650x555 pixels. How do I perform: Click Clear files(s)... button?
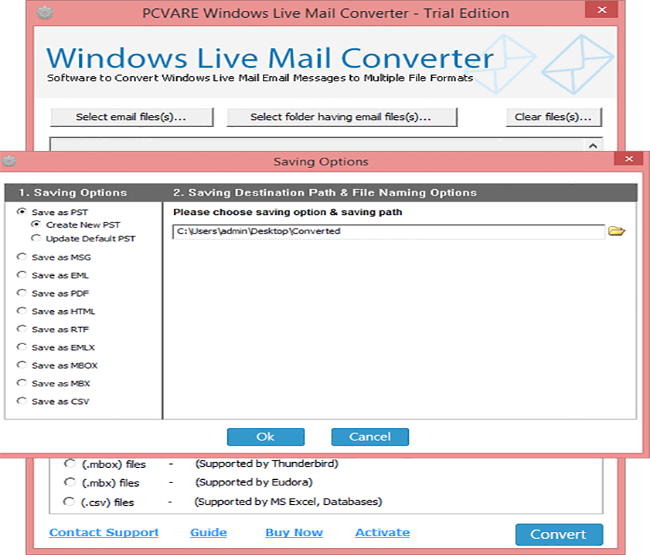(x=553, y=117)
